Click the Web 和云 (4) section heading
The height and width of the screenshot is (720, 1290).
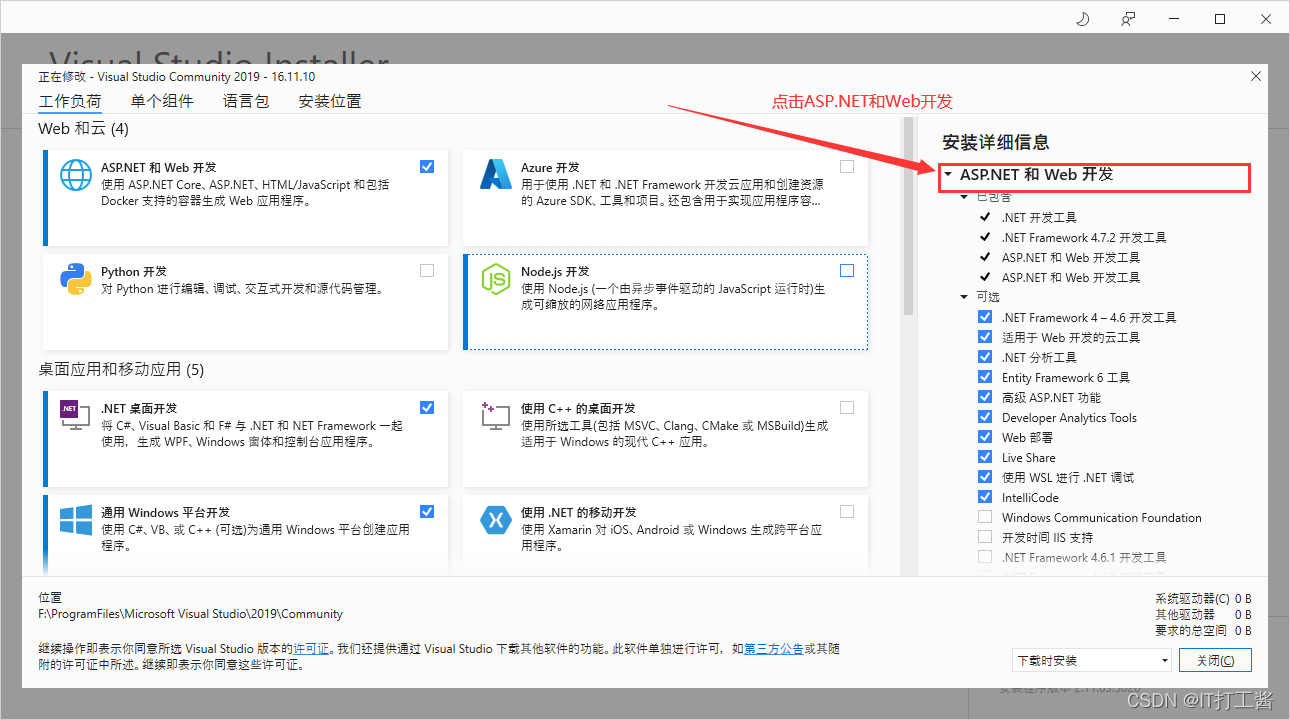coord(83,129)
